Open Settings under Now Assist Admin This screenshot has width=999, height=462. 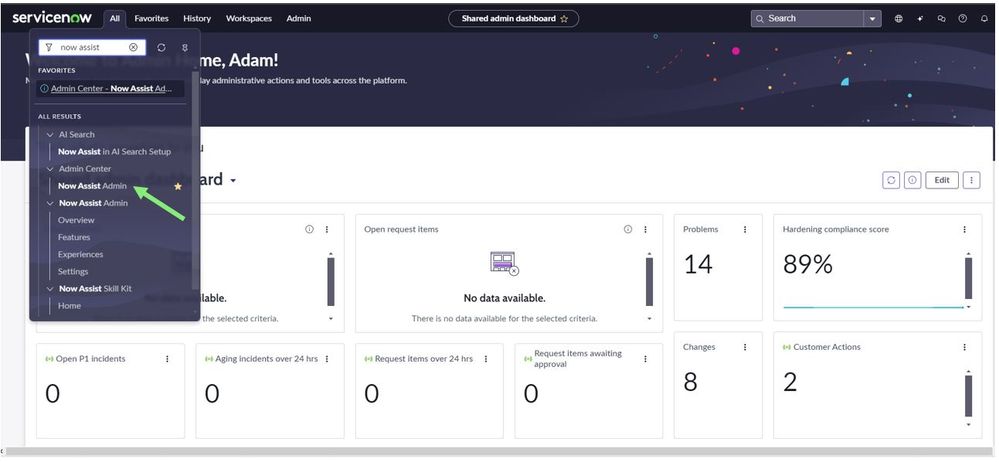click(73, 271)
